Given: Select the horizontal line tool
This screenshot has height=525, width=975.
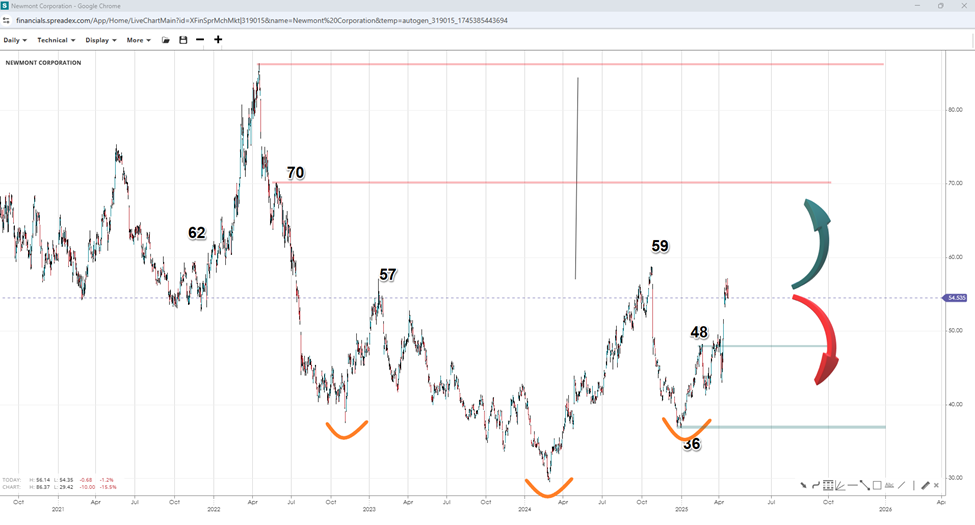Looking at the screenshot, I should click(x=852, y=485).
